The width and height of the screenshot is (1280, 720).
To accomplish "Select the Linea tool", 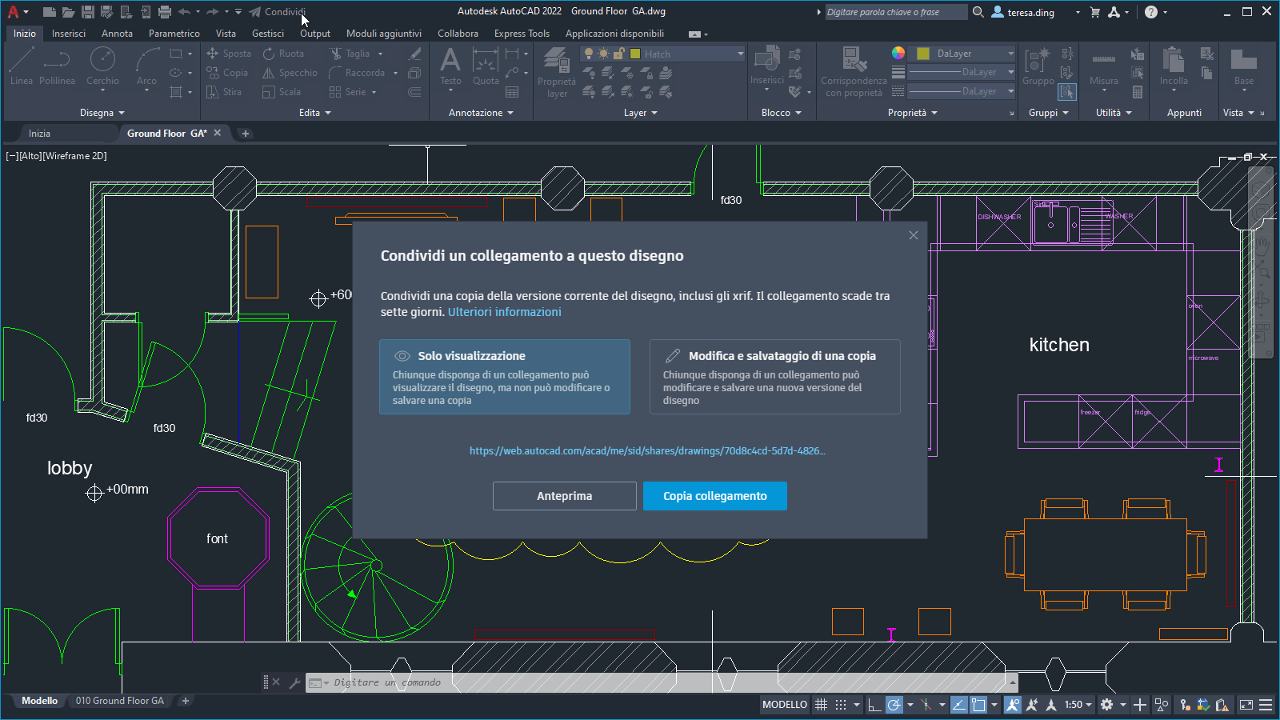I will 21,66.
